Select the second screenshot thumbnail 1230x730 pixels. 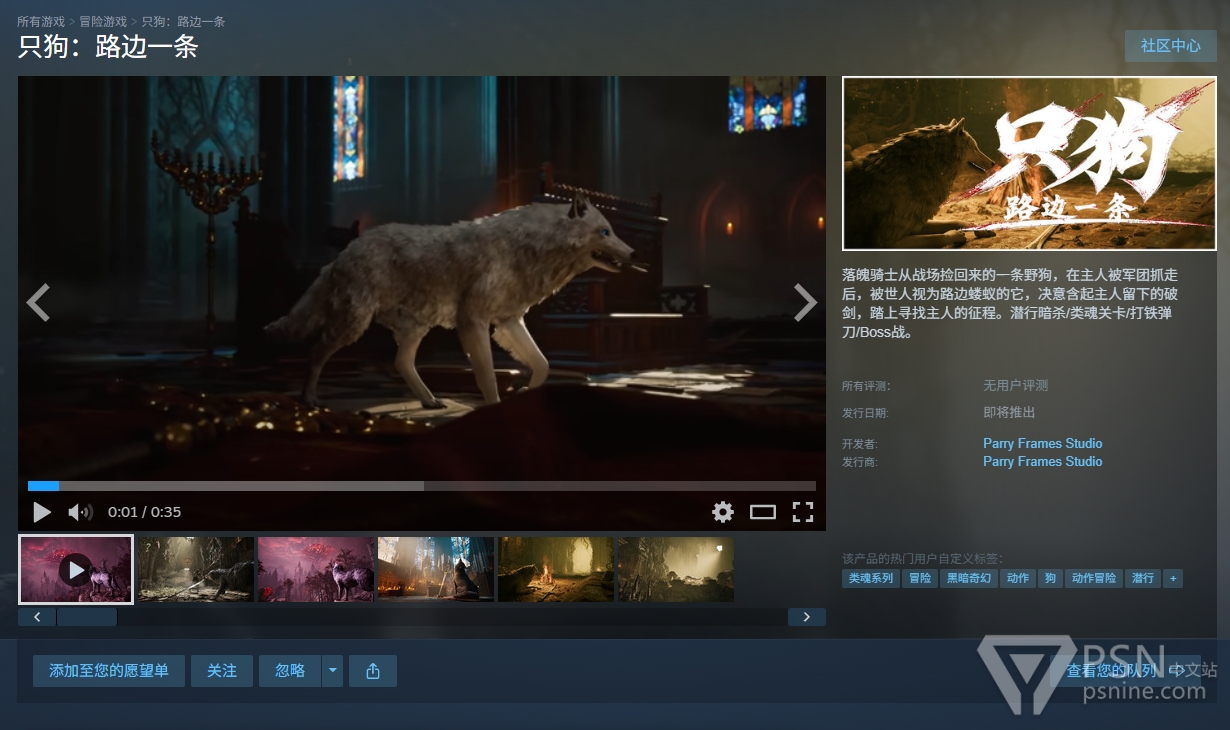tap(196, 570)
